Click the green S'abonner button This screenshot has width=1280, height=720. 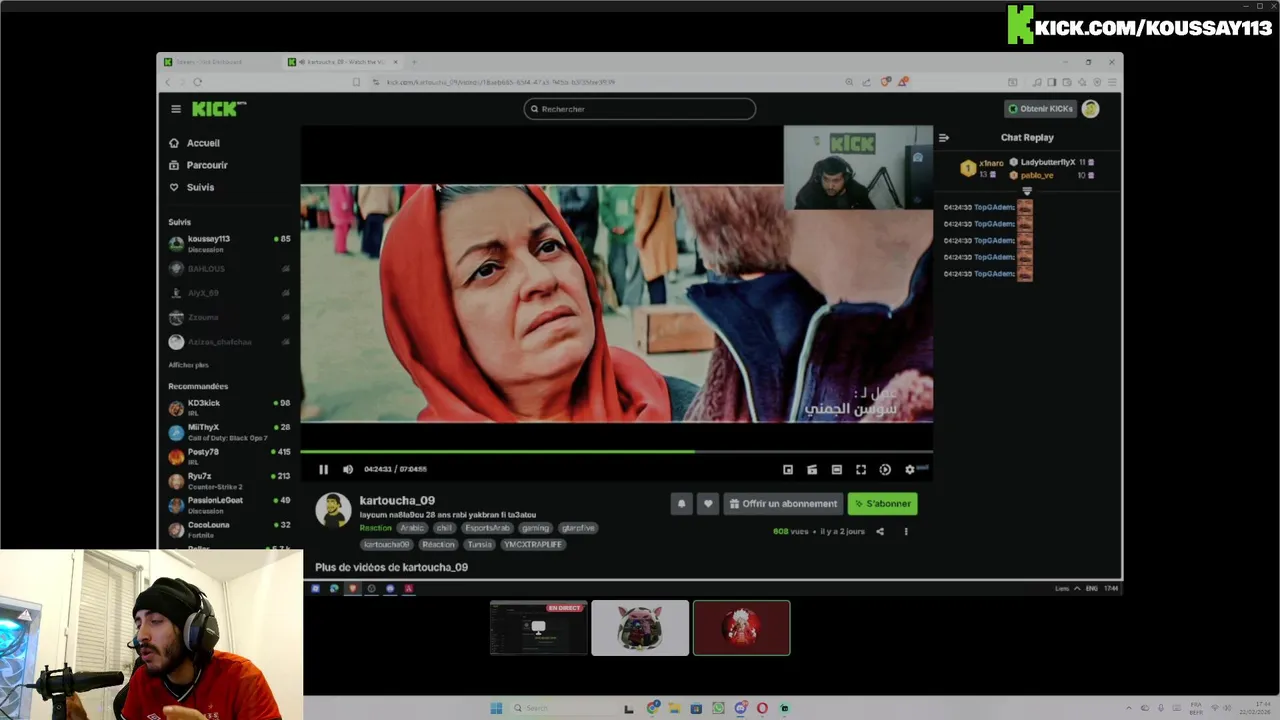pos(882,504)
